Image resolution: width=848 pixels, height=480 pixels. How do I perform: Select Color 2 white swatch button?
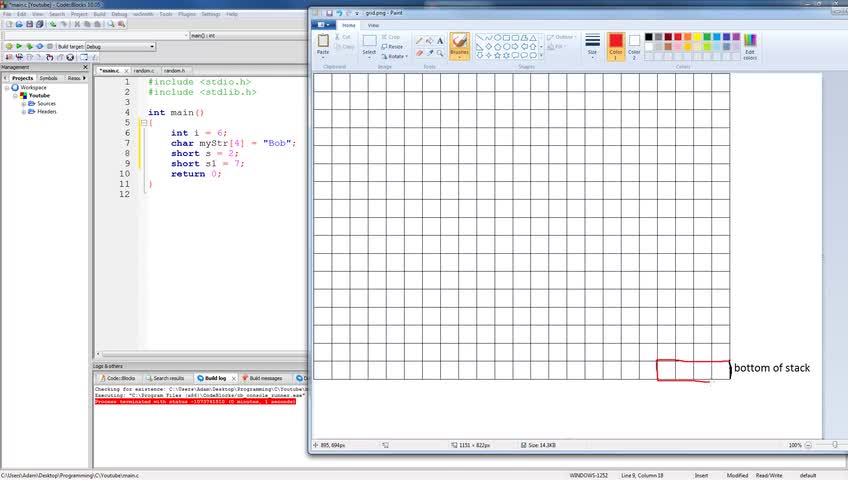tap(634, 46)
